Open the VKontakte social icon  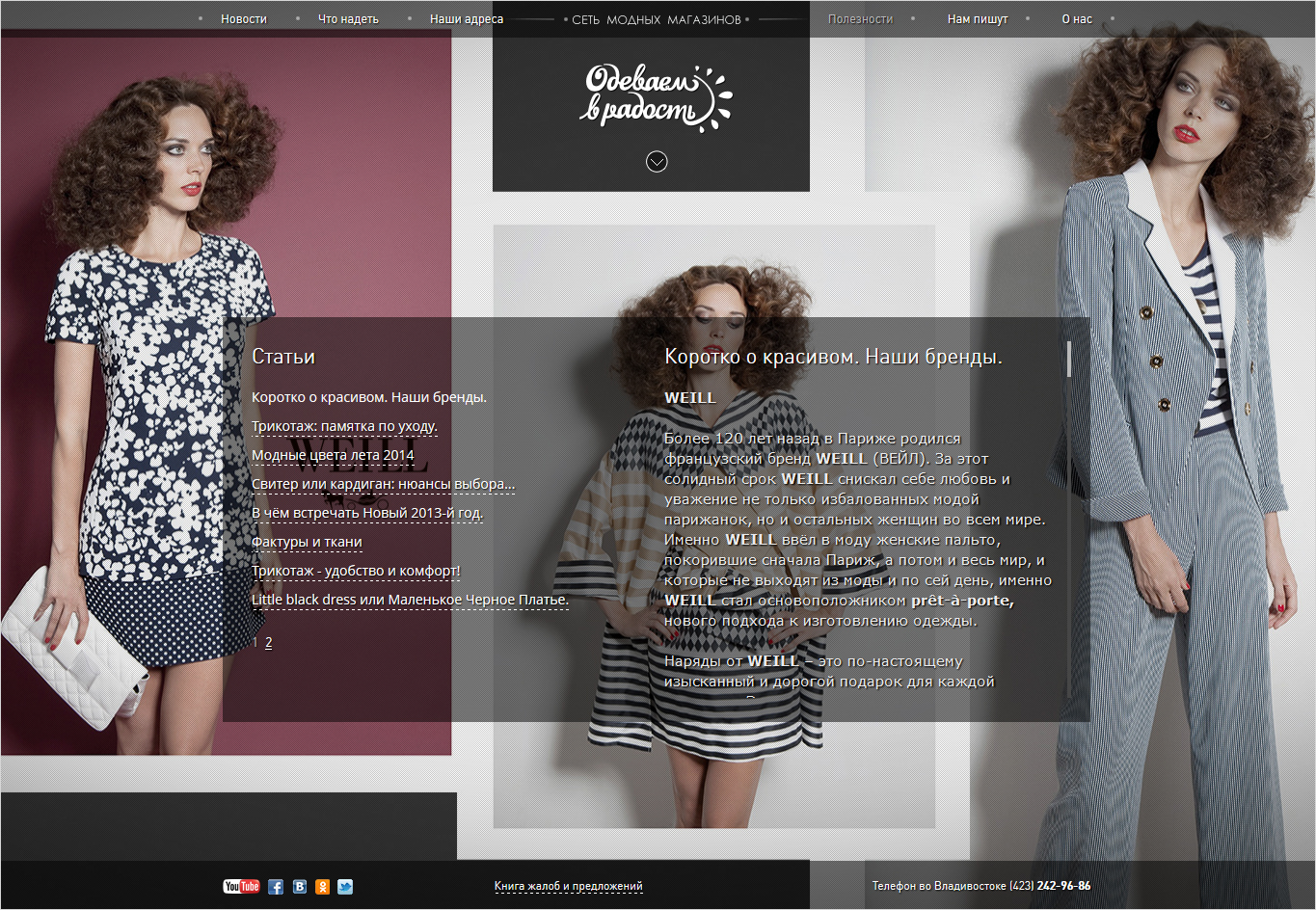tap(300, 886)
